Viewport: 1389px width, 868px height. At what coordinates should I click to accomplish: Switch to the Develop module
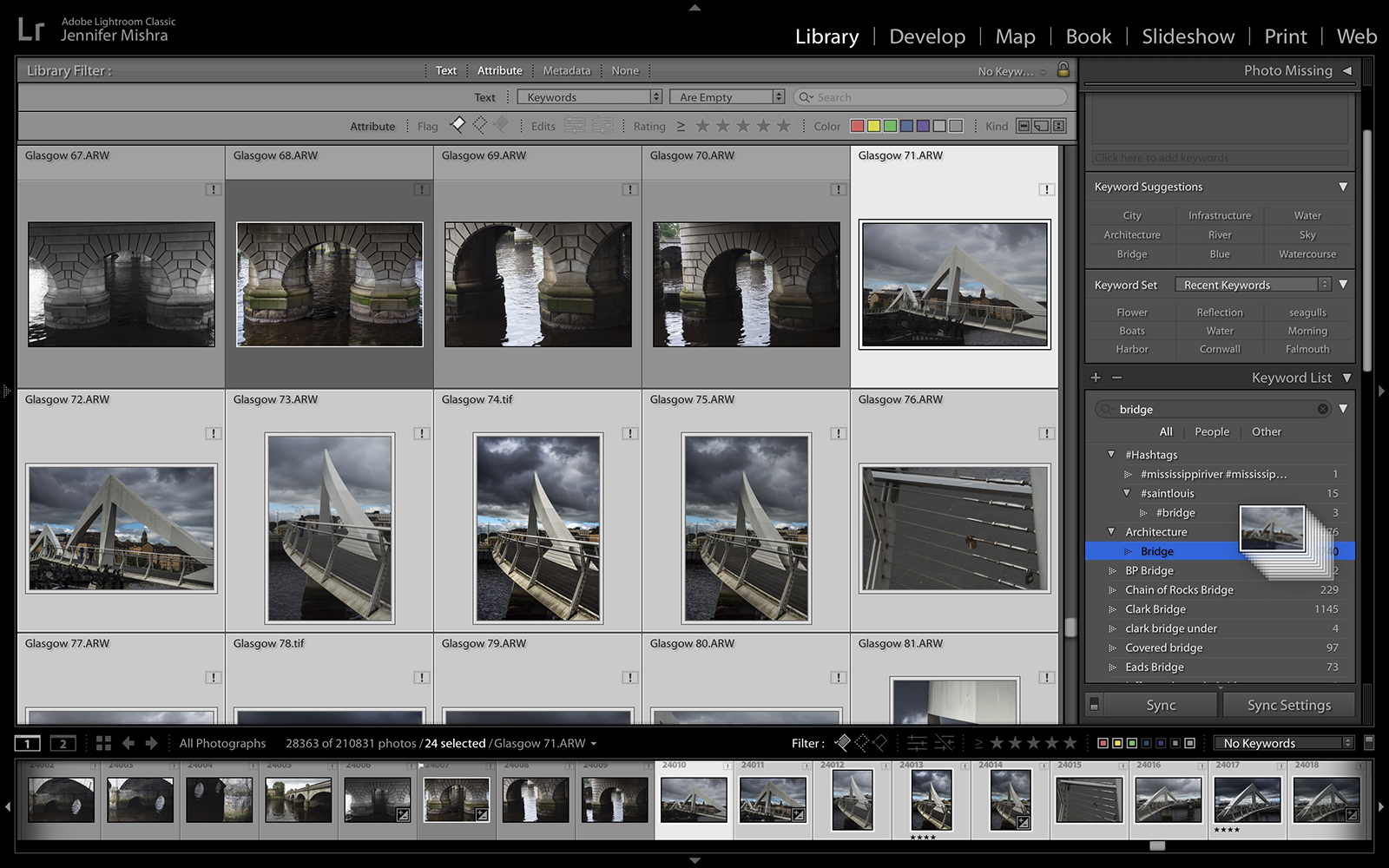point(927,36)
